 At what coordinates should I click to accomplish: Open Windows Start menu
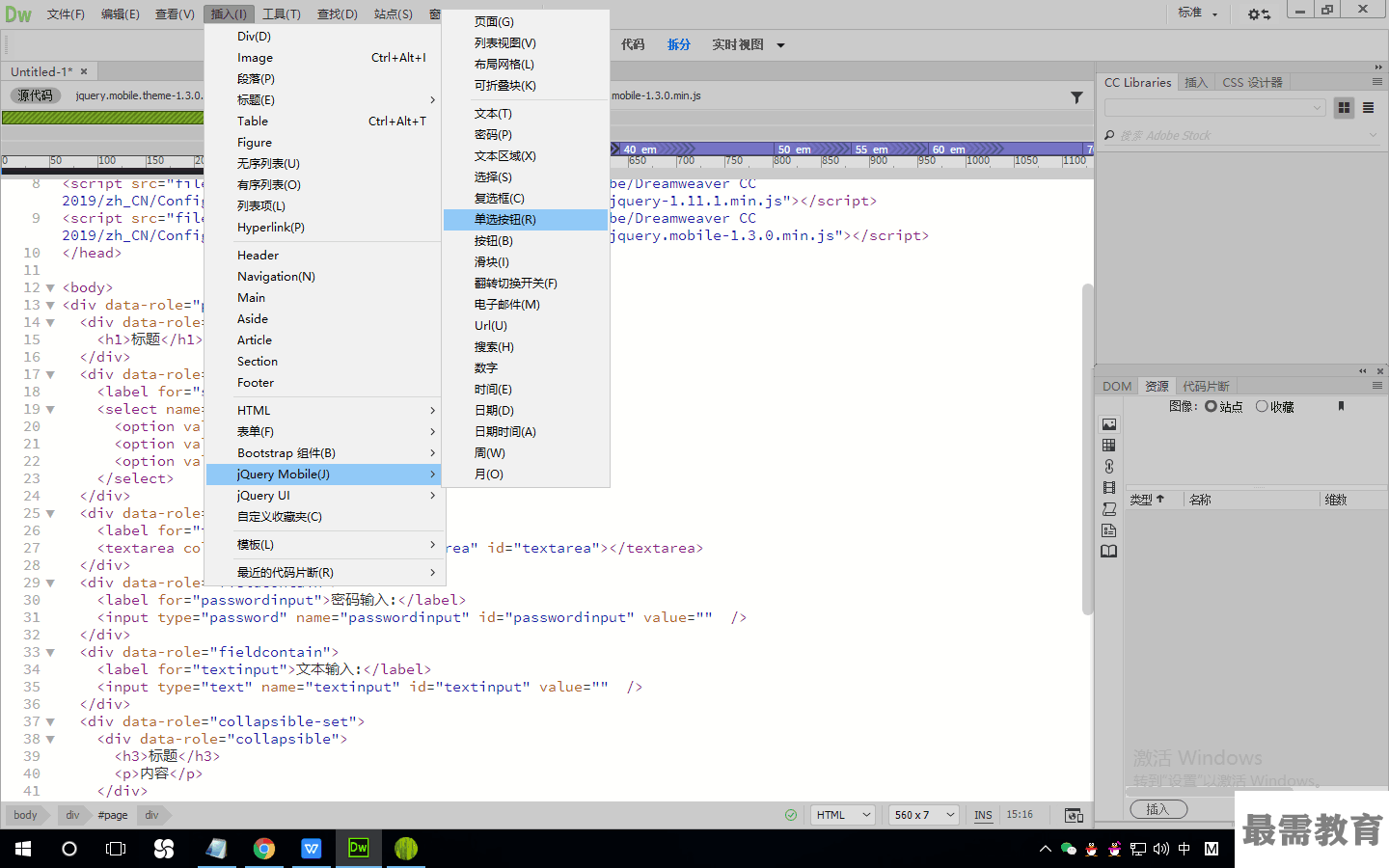[x=23, y=849]
